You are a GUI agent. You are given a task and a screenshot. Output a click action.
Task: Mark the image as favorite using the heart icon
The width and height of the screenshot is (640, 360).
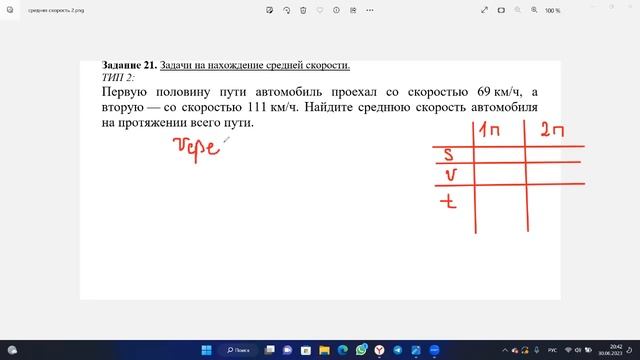[x=320, y=10]
